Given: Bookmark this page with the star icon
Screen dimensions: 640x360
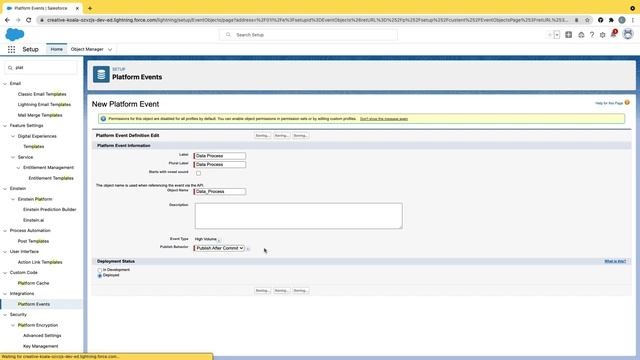Looking at the screenshot, I should 587,20.
